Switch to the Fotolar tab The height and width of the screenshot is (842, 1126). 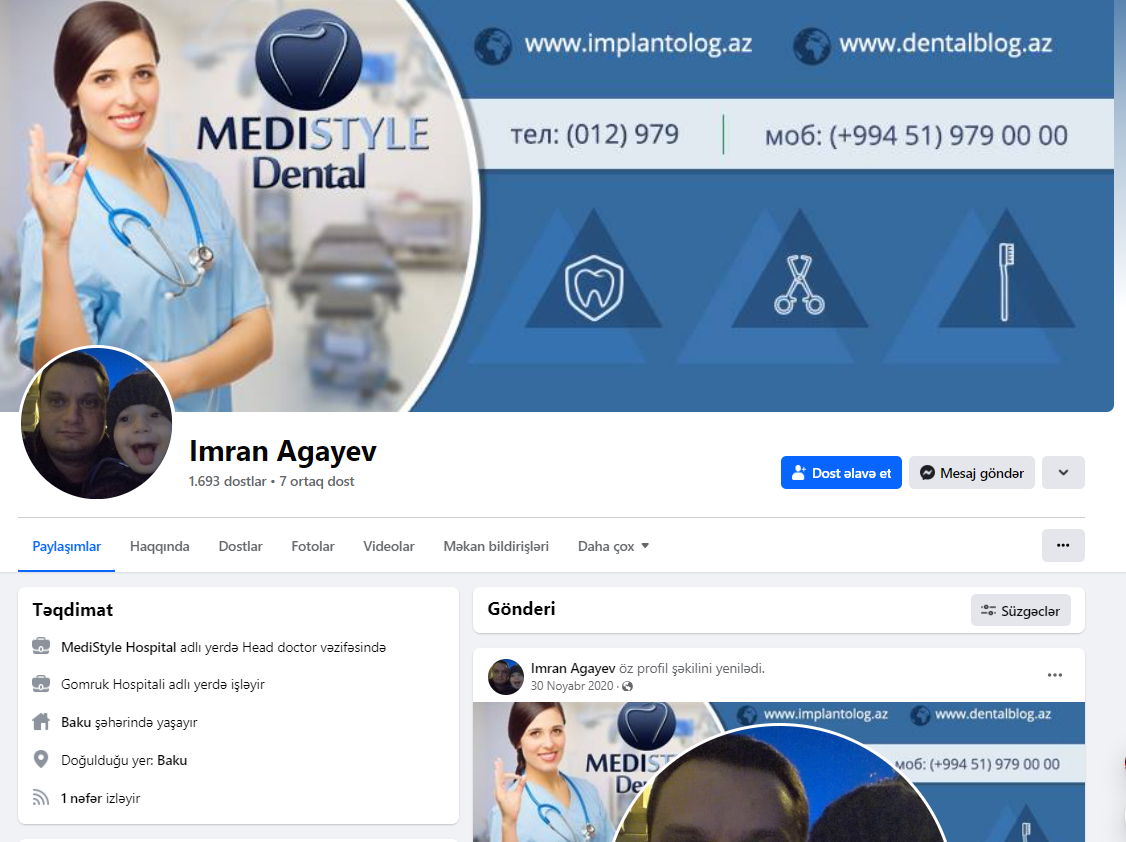313,546
